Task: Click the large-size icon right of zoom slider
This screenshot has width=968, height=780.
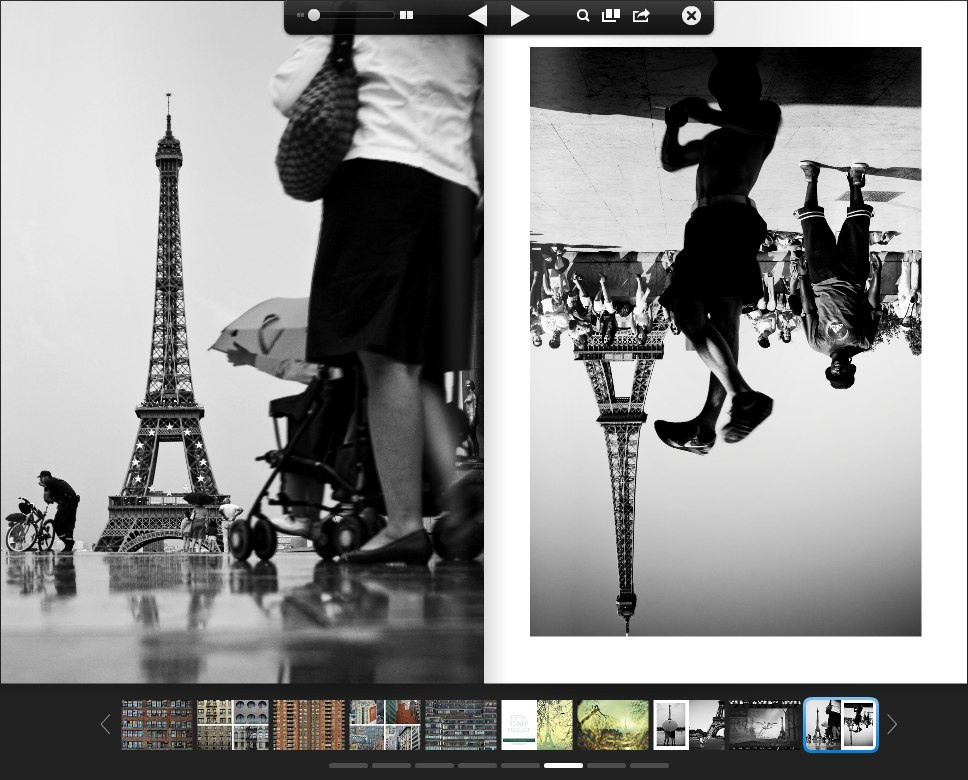Action: (x=406, y=16)
